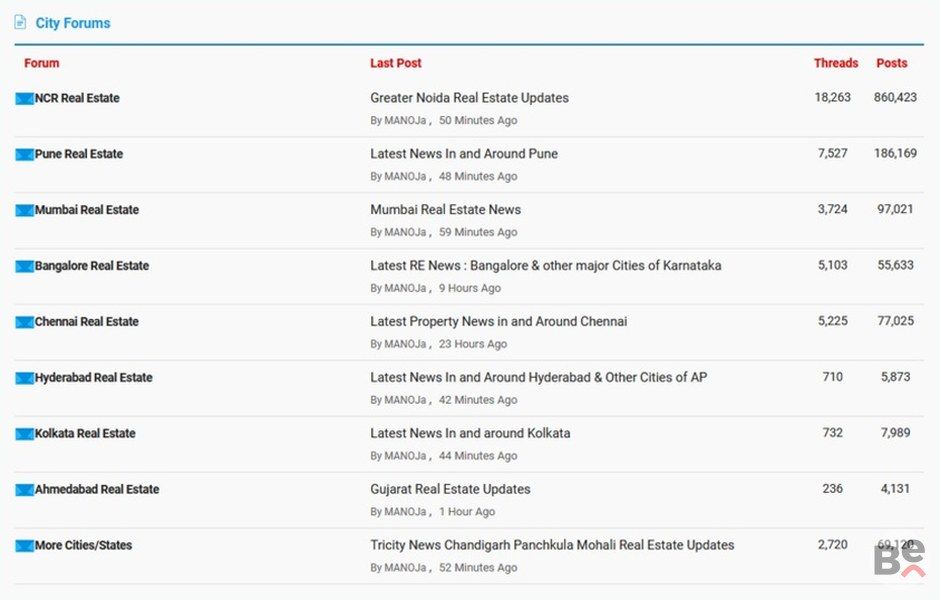Screen dimensions: 940x600
Task: Click the envelope icon beside Ahmedabad Real Estate
Action: pos(24,491)
